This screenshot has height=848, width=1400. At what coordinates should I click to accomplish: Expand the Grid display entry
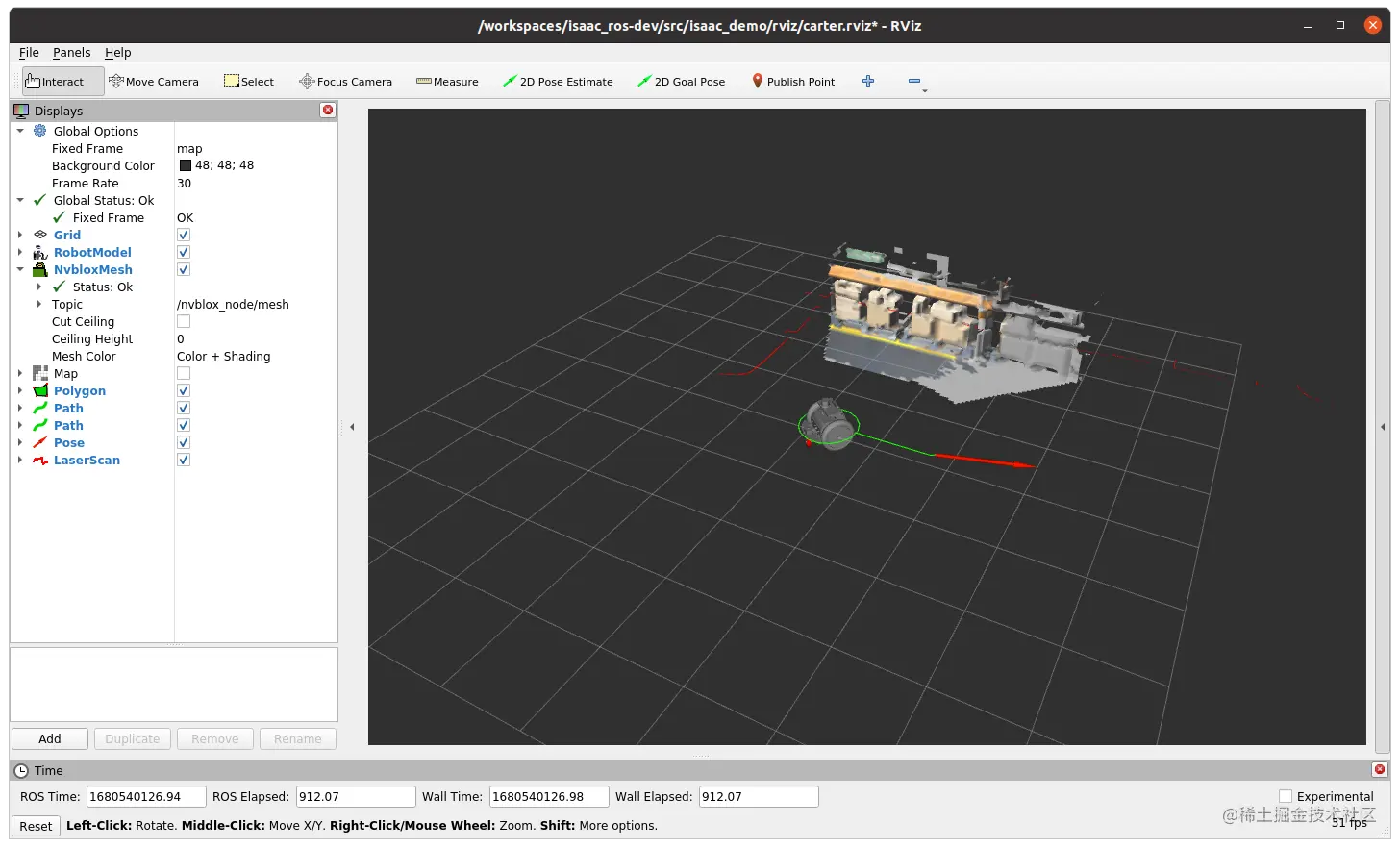pyautogui.click(x=21, y=235)
